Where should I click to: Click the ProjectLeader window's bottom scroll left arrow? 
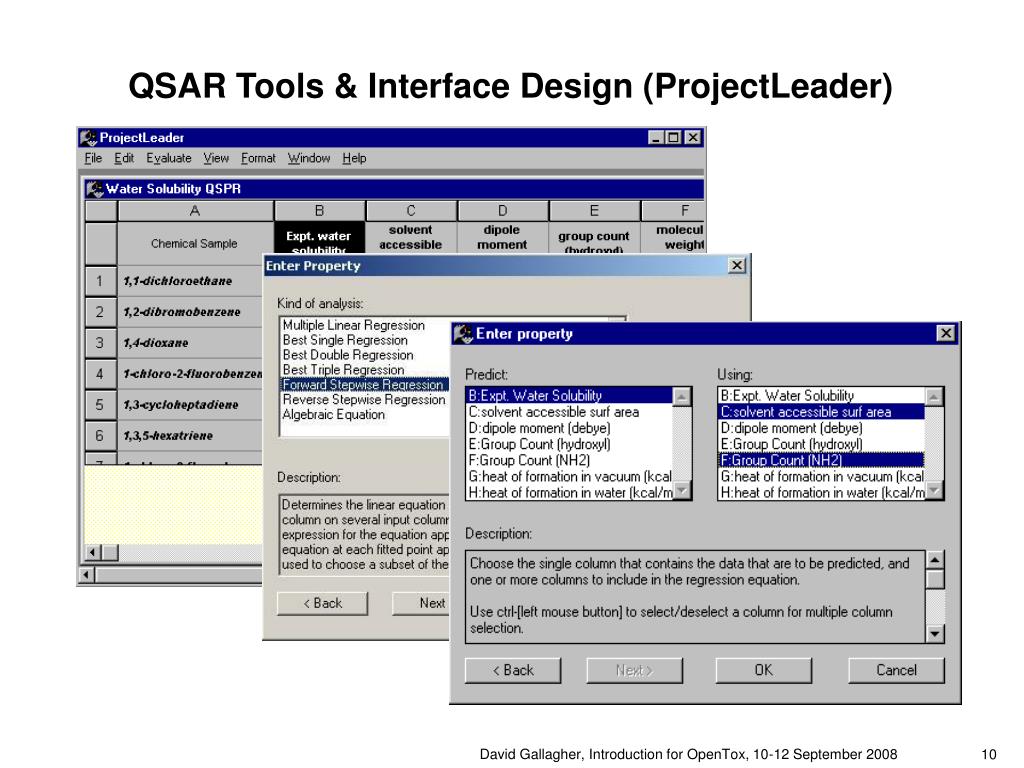tap(86, 575)
